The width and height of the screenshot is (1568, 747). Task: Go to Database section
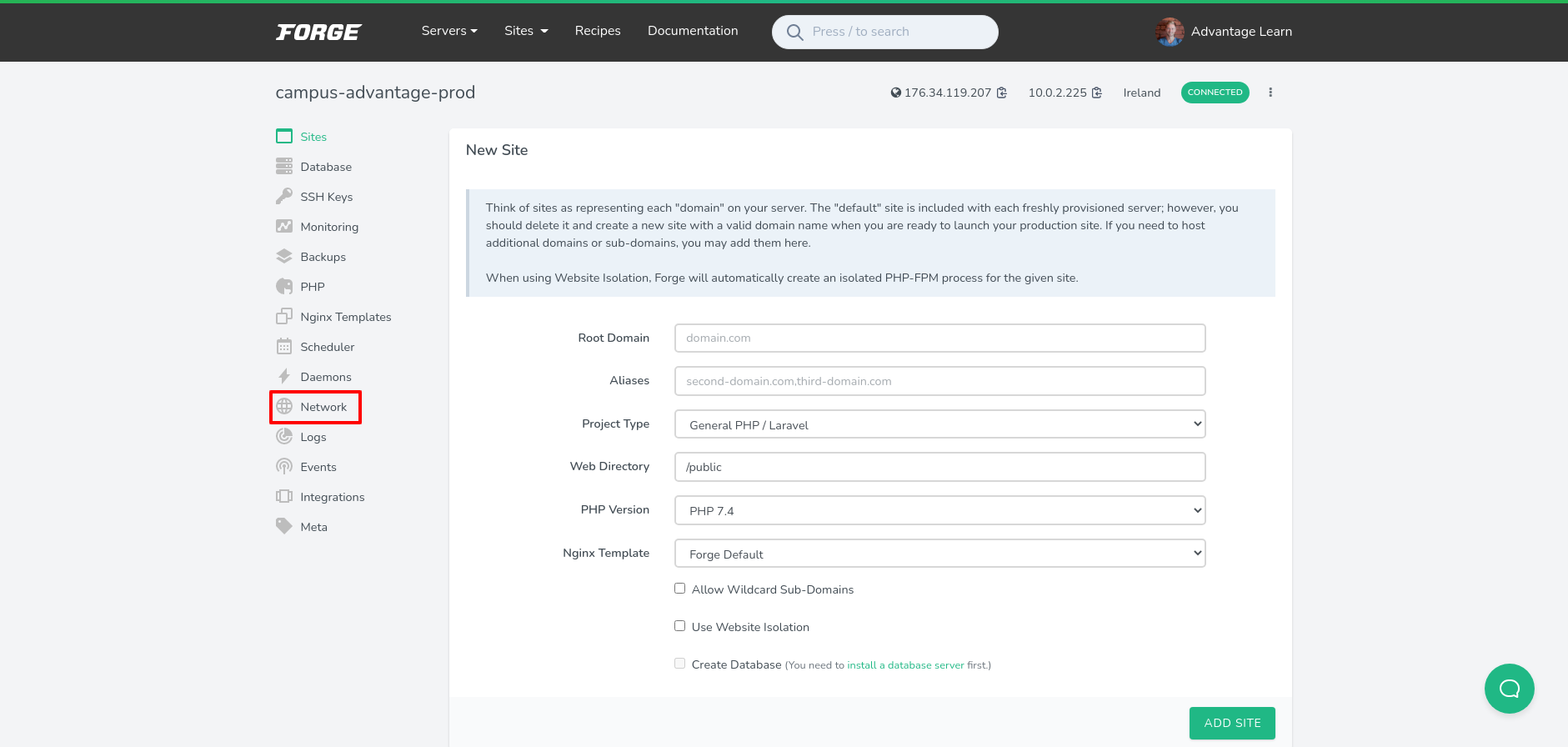tap(326, 167)
